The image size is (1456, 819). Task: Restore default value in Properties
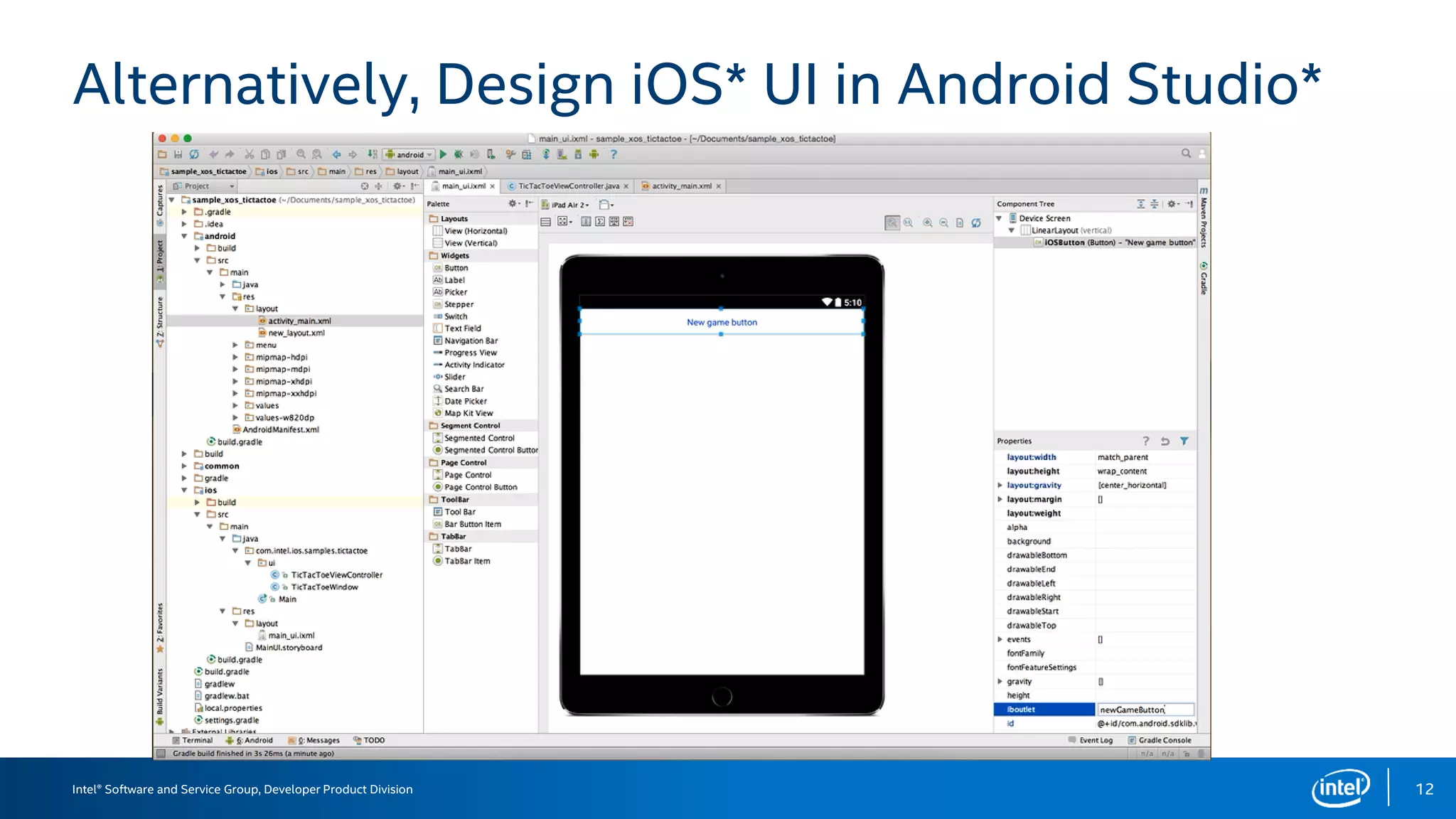coord(1165,441)
